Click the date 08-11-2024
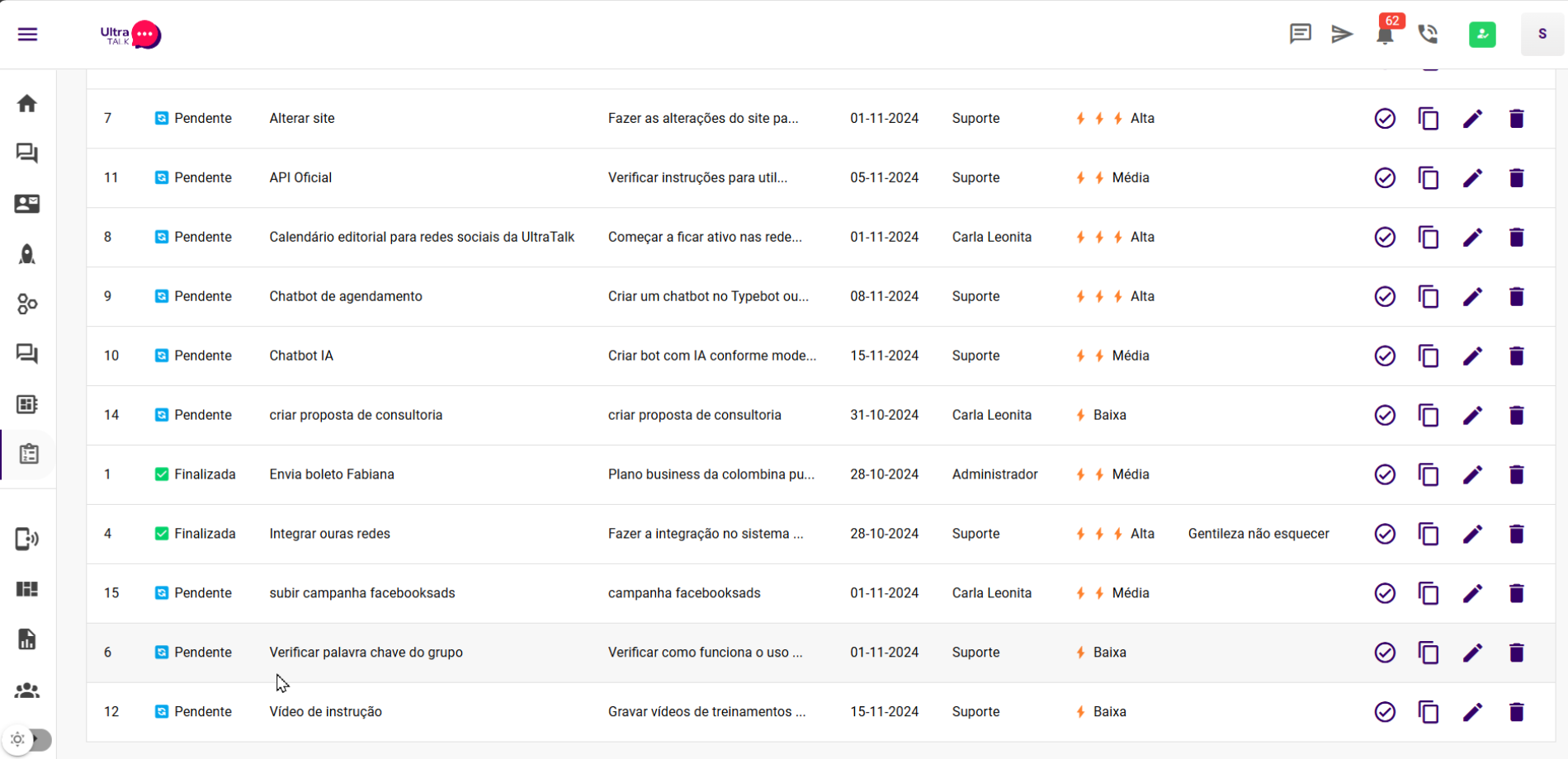This screenshot has width=1568, height=759. click(x=885, y=296)
